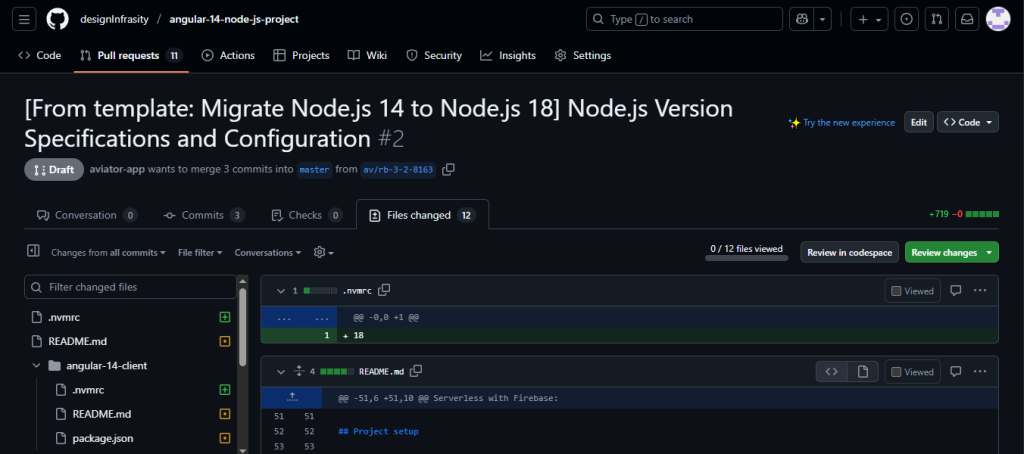
Task: Open the notifications inbox icon
Action: [966, 19]
